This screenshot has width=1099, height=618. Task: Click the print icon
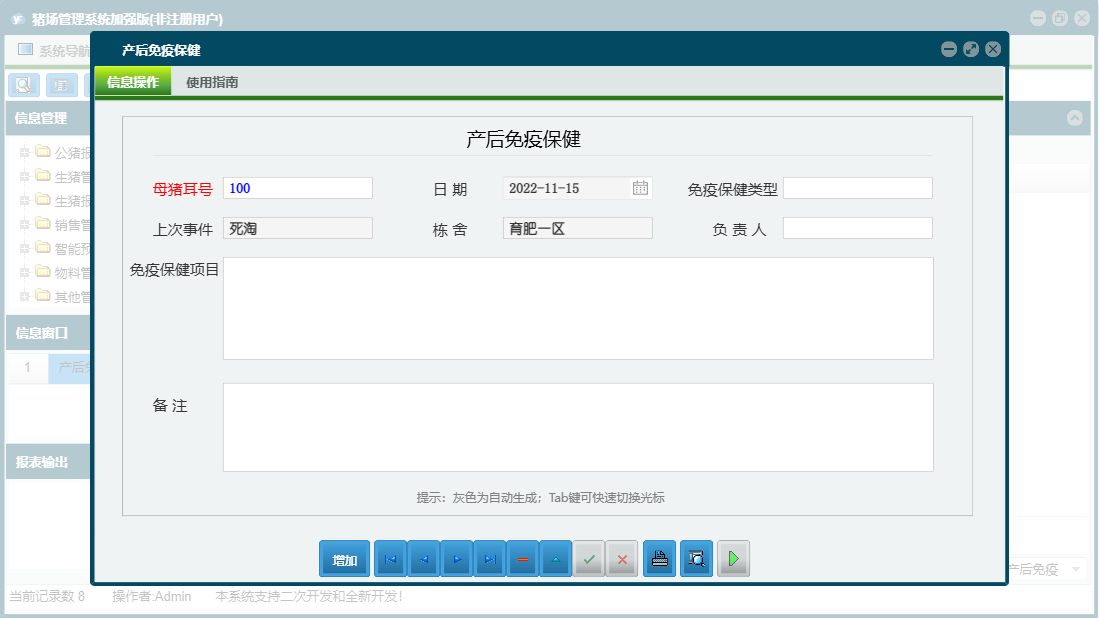(x=659, y=559)
